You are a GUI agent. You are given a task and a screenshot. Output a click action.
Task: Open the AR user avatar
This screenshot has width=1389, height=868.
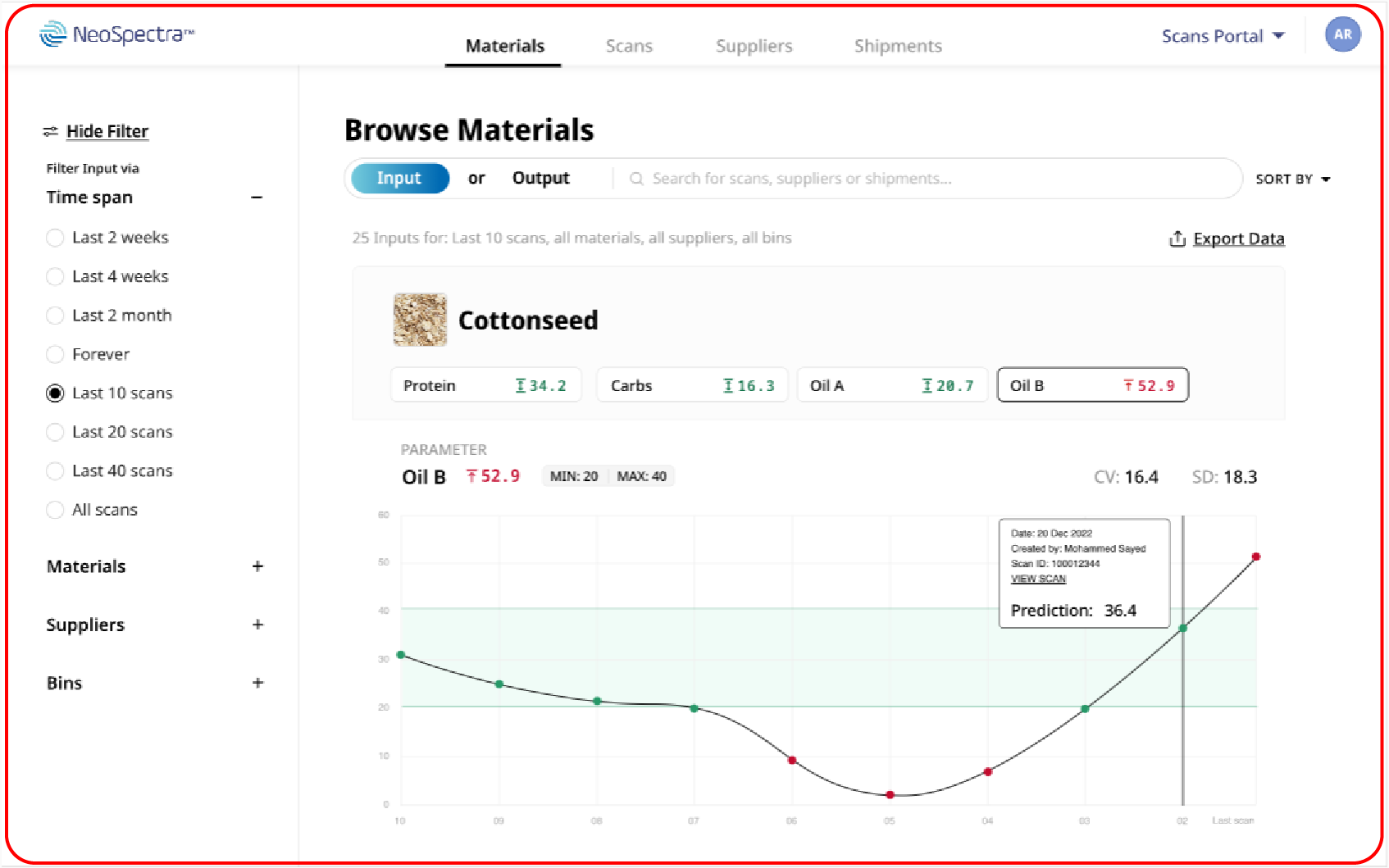(x=1342, y=34)
